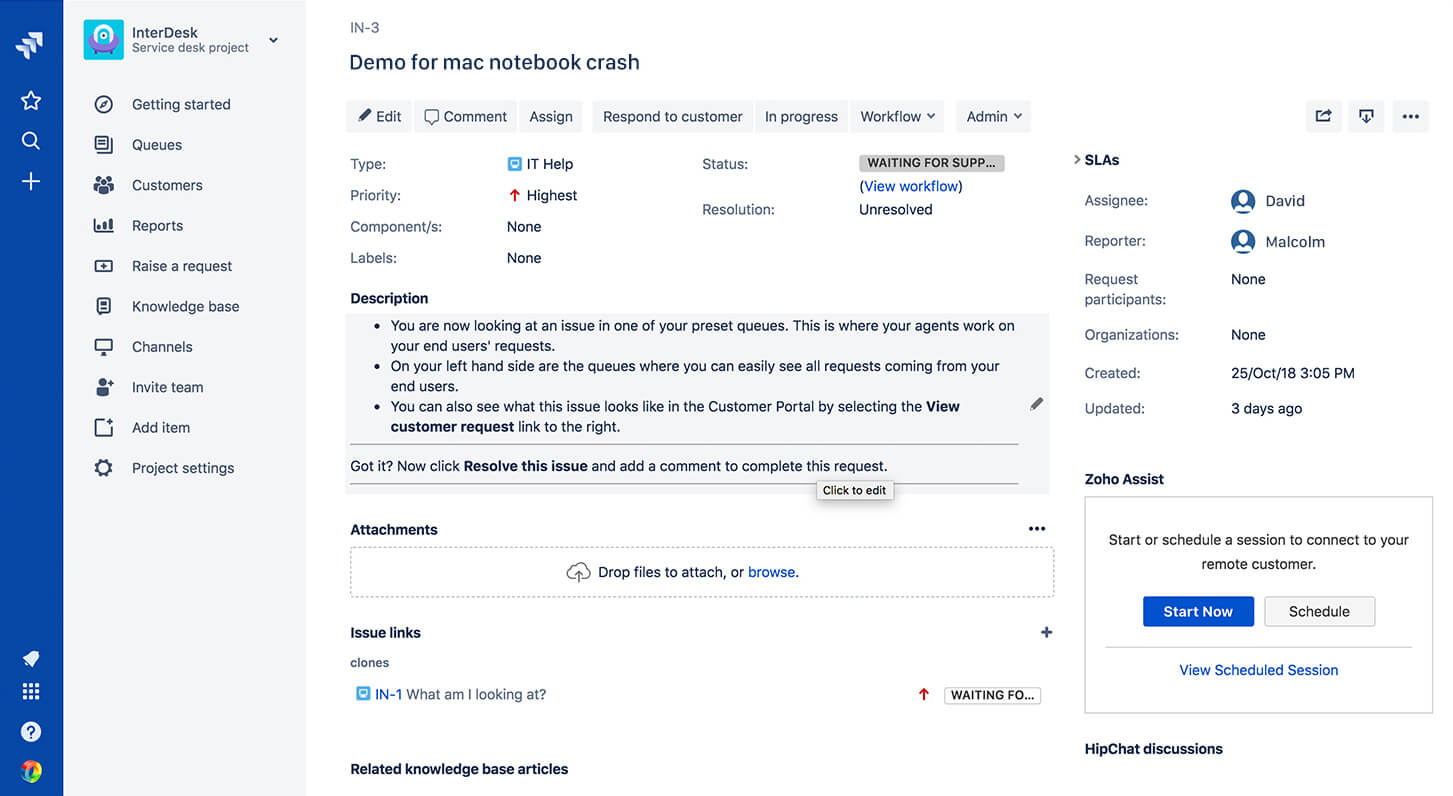The width and height of the screenshot is (1453, 796).
Task: Open the Attachments options ellipsis menu
Action: click(x=1037, y=529)
